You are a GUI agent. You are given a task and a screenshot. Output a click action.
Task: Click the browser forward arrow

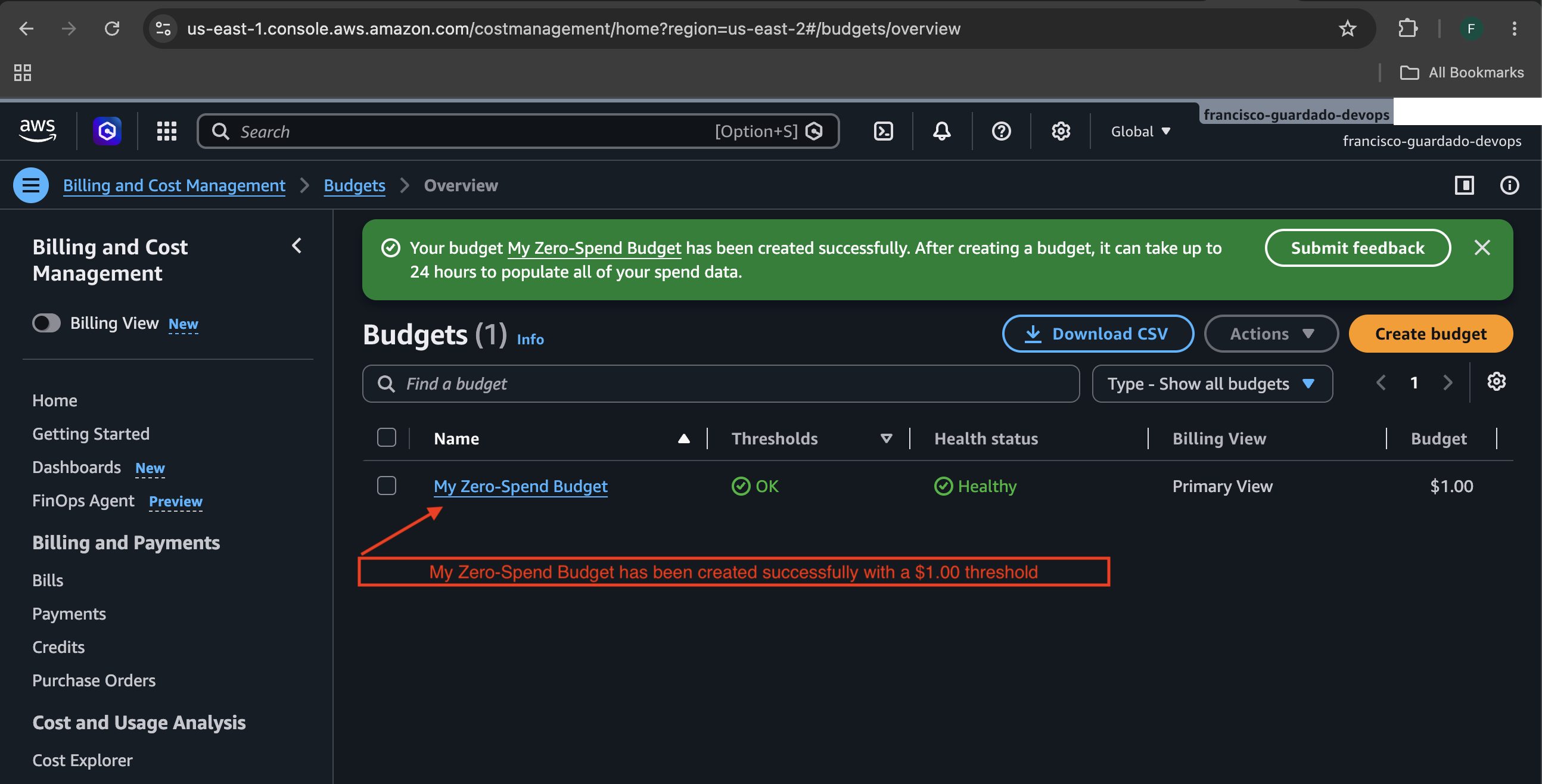69,28
